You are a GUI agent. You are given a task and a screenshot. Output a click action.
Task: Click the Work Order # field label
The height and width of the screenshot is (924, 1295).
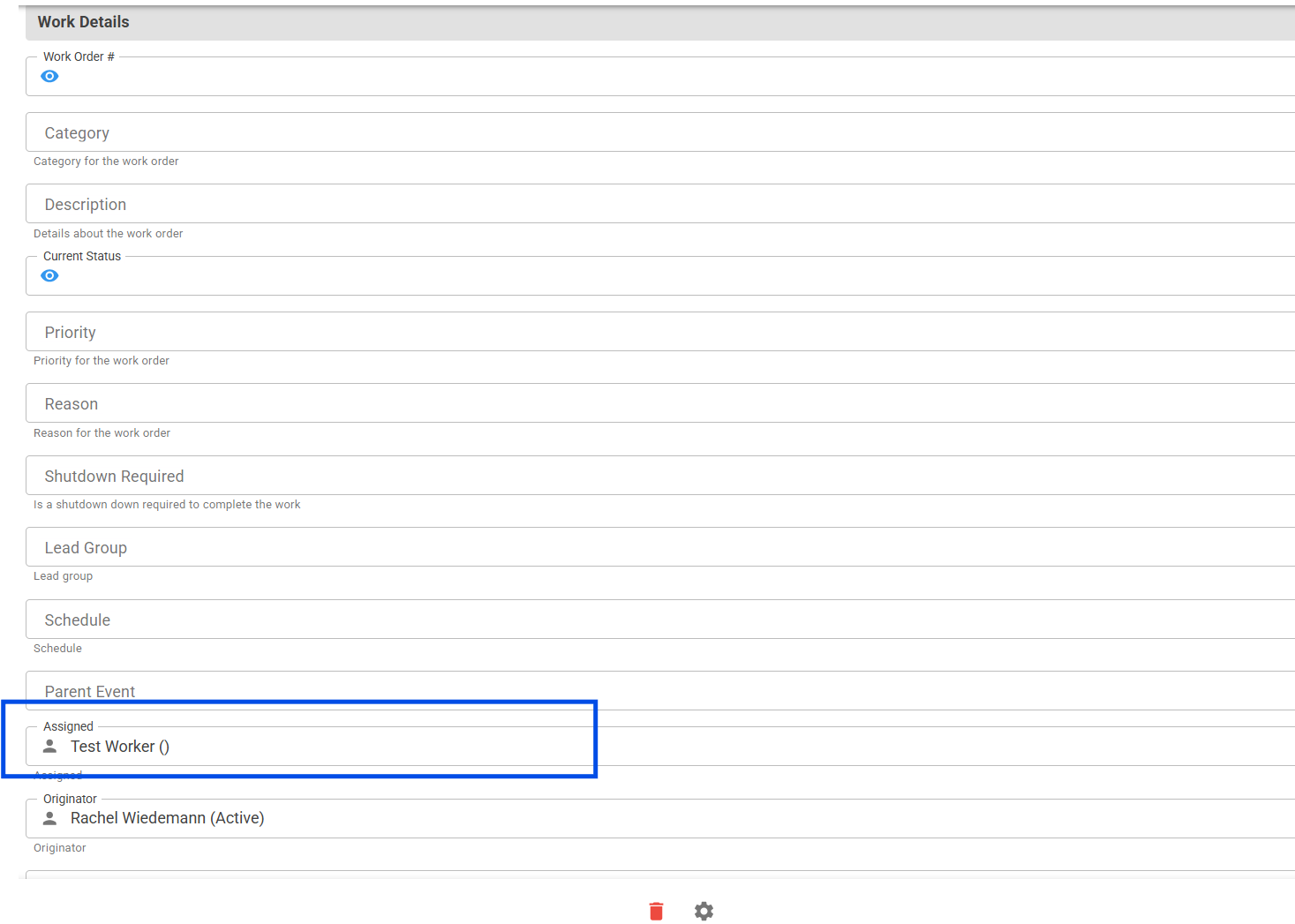pos(79,56)
